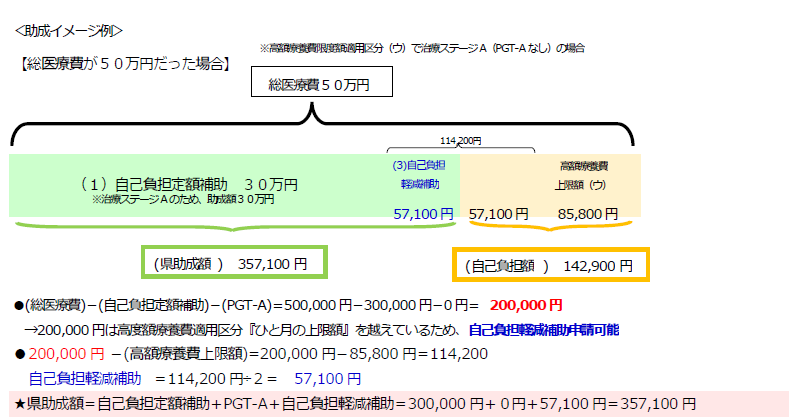Click '(1)自己負担定額補助 30万円' text
Screen dimensions: 808x420
point(189,184)
